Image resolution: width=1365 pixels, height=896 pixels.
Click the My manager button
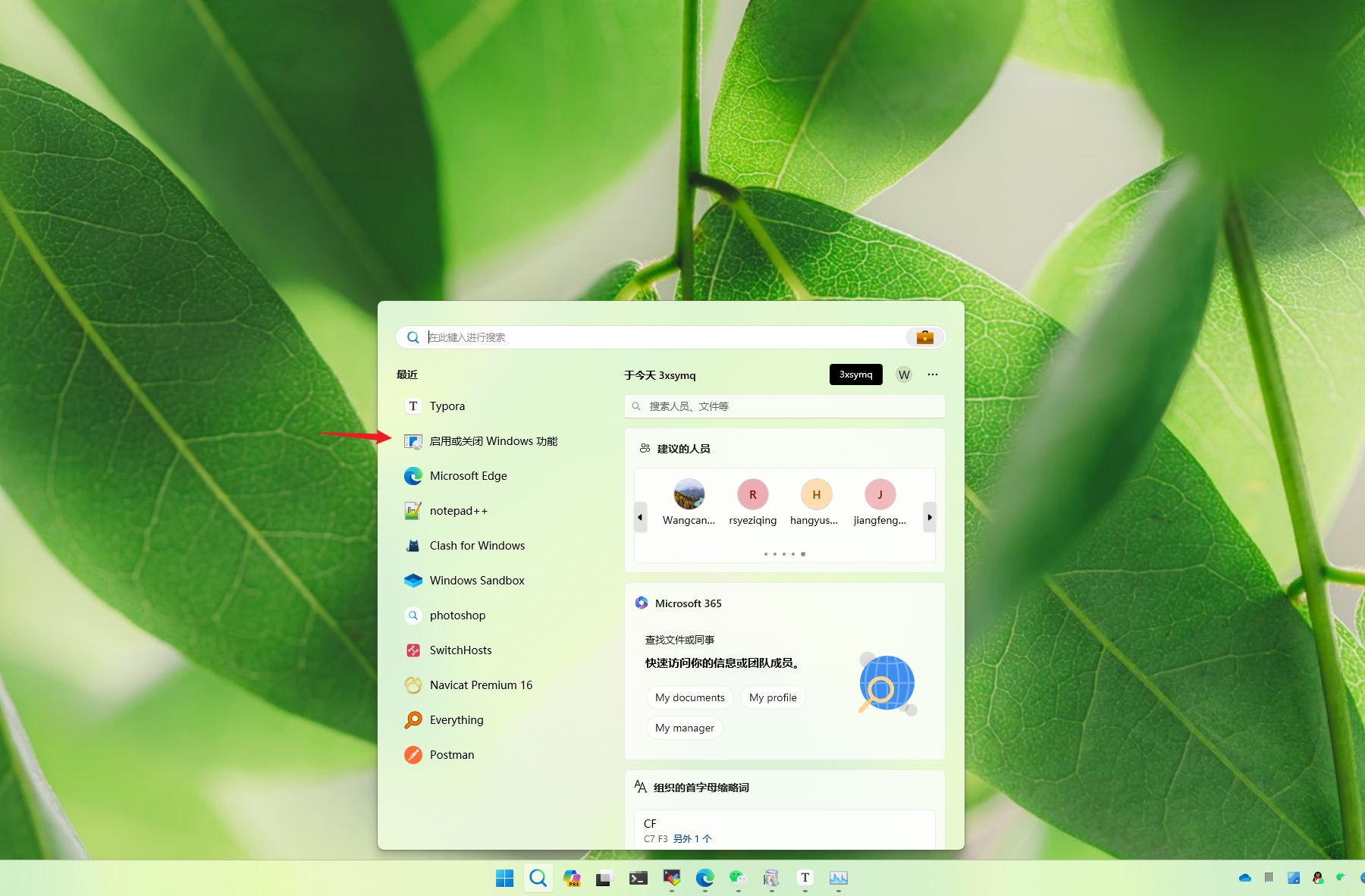point(685,728)
